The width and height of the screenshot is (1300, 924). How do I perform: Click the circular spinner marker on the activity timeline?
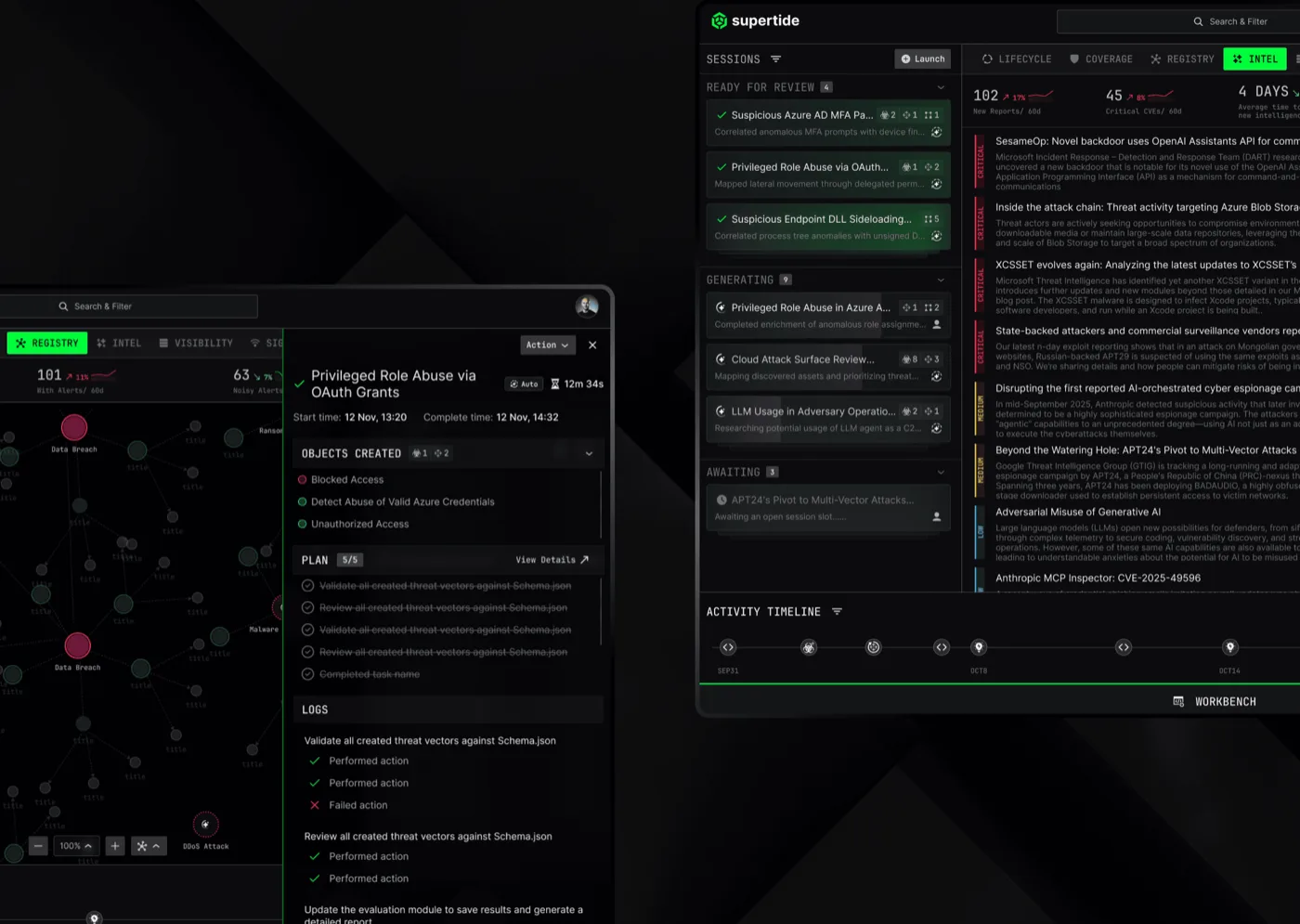pyautogui.click(x=873, y=647)
